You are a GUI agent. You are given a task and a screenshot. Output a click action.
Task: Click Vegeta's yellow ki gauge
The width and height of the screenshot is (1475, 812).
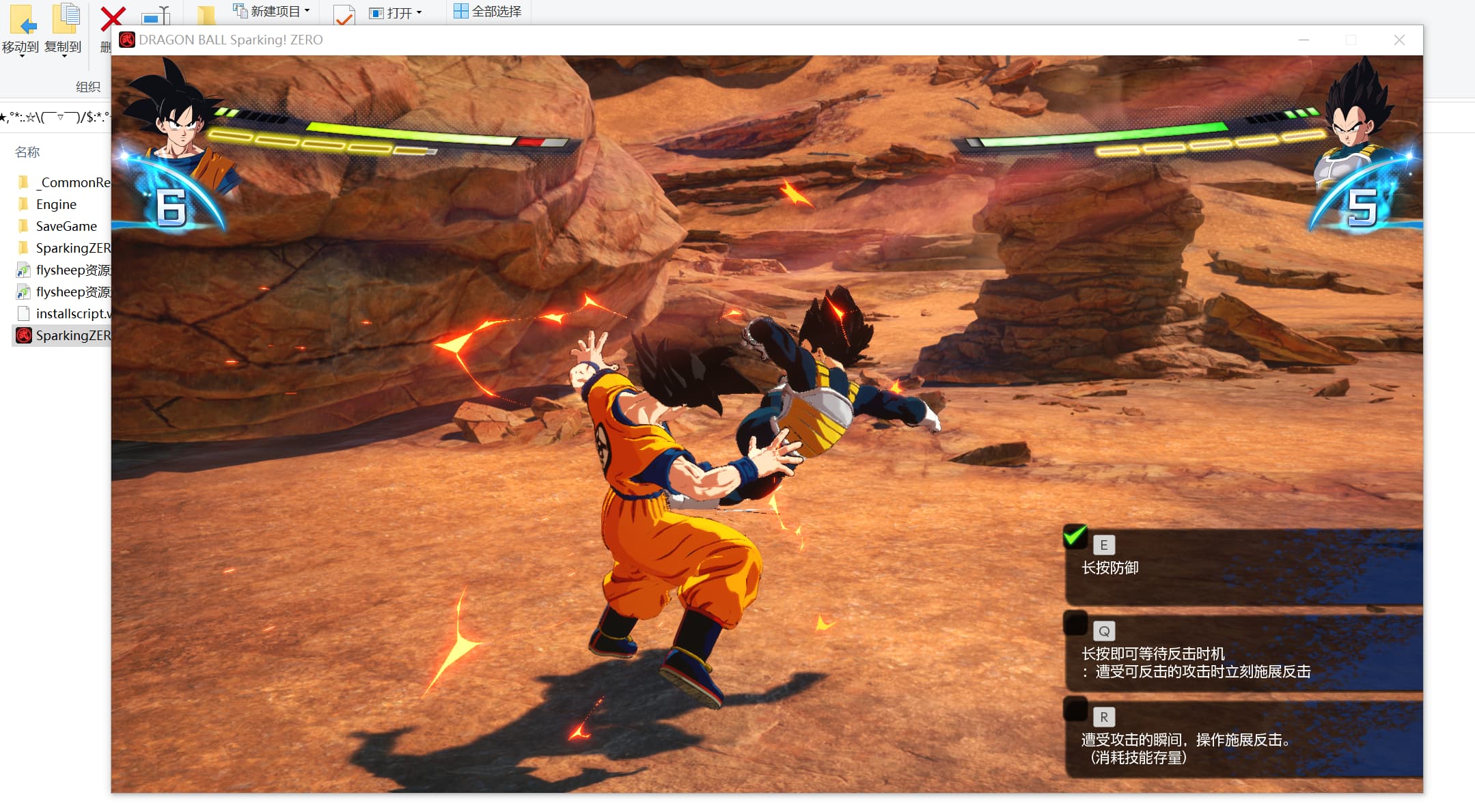(x=1209, y=143)
